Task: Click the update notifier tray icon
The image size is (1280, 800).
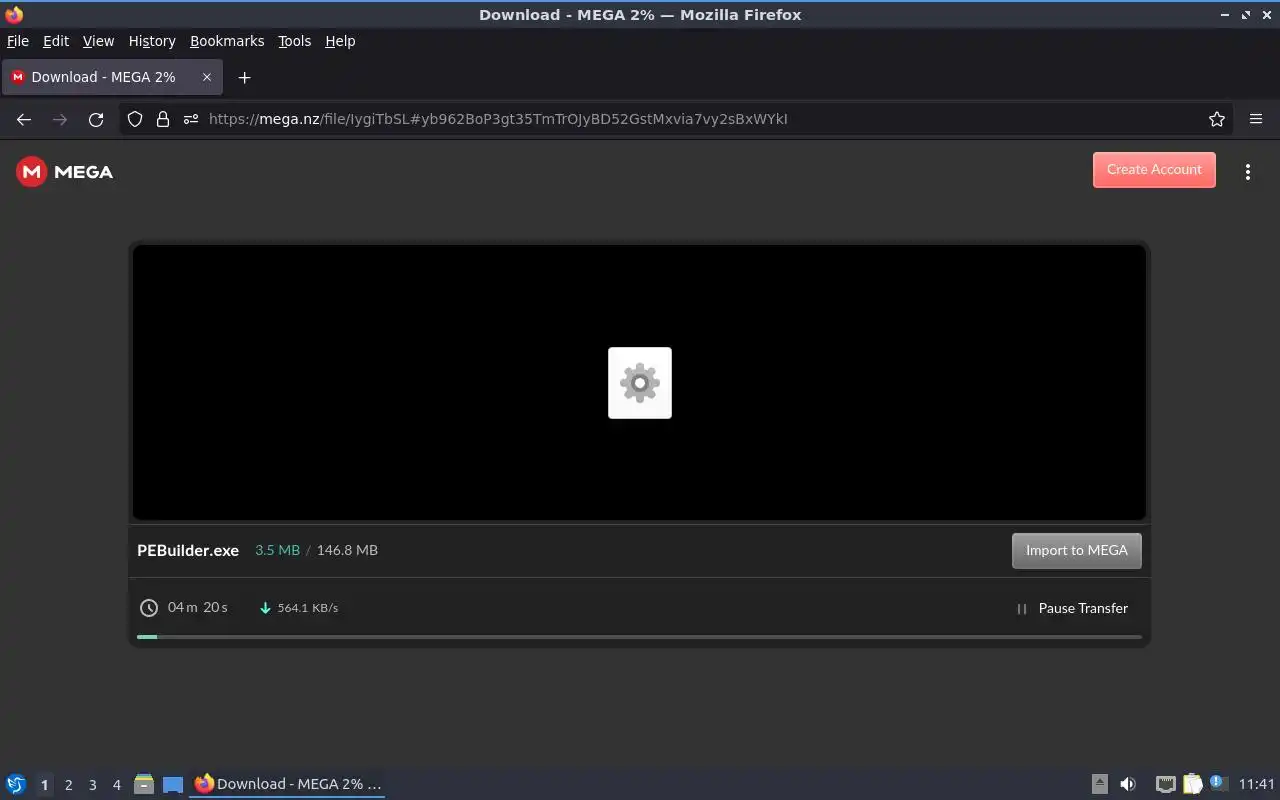Action: point(1217,783)
